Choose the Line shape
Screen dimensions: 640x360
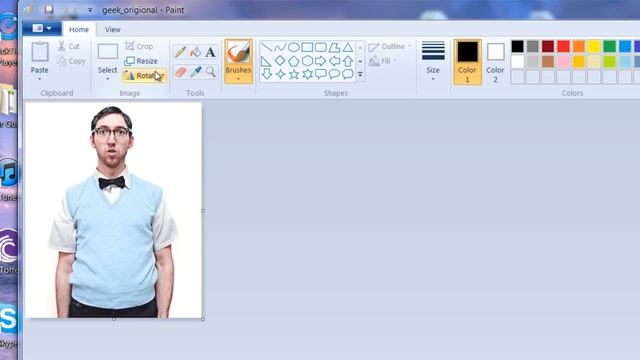(267, 47)
